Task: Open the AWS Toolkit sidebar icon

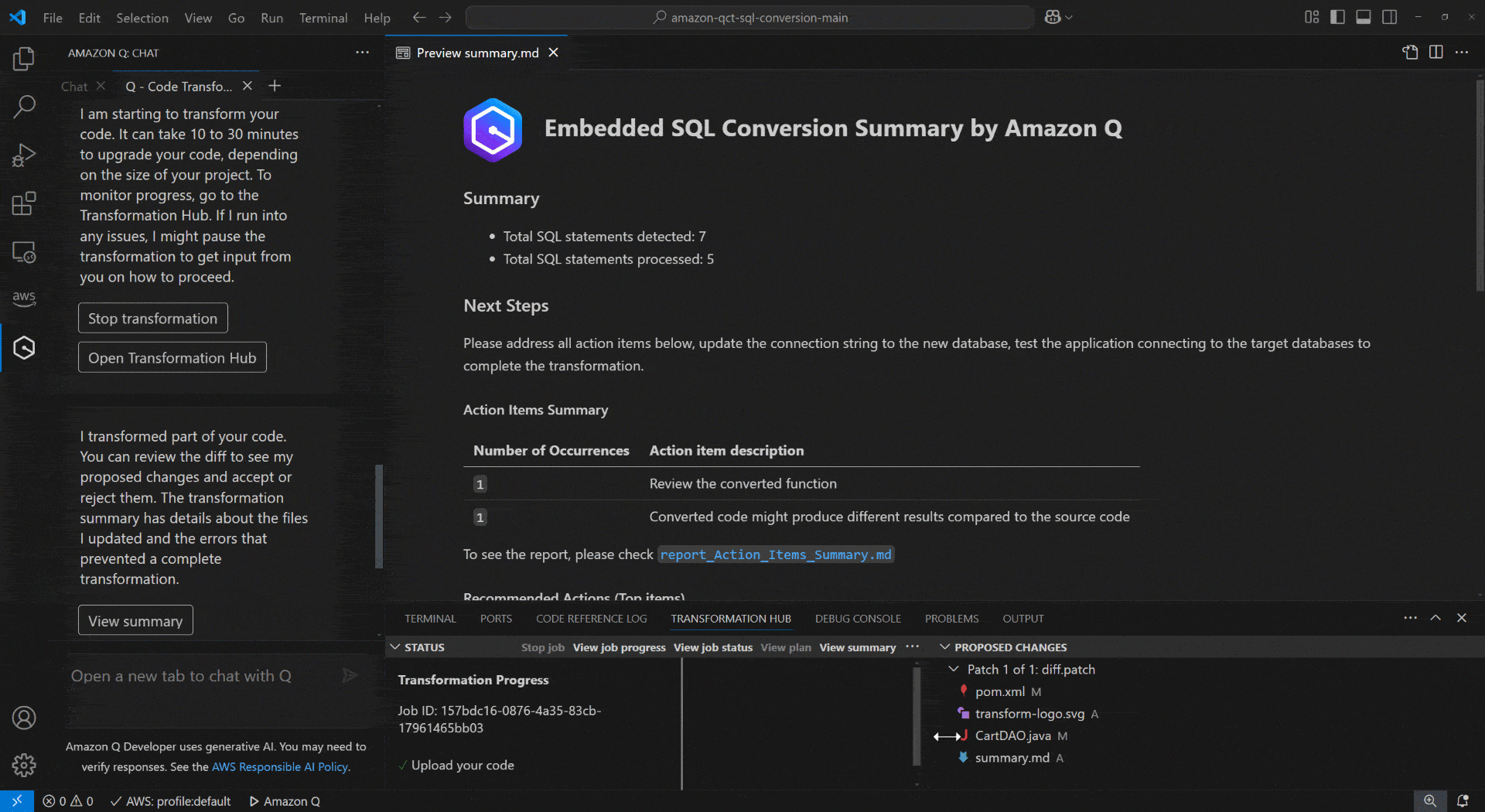Action: 24,299
